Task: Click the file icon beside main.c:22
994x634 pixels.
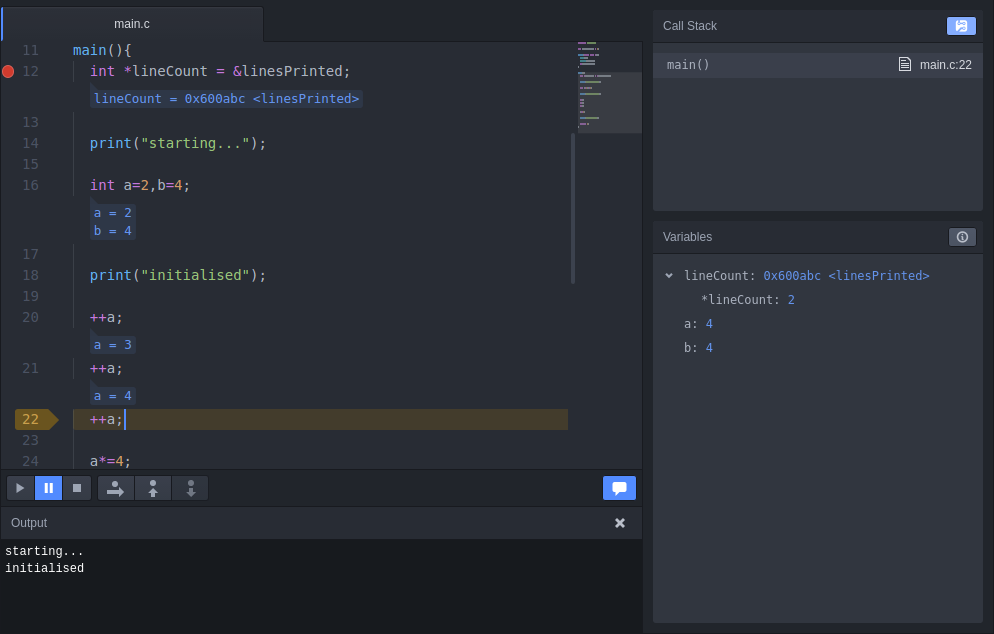Action: click(x=905, y=65)
